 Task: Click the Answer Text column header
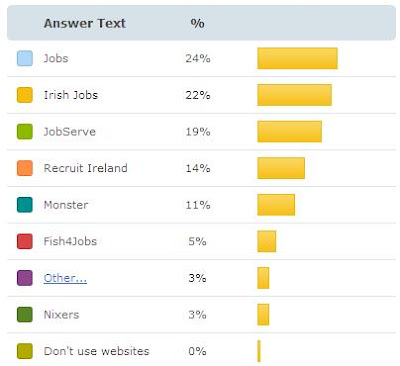(x=85, y=23)
